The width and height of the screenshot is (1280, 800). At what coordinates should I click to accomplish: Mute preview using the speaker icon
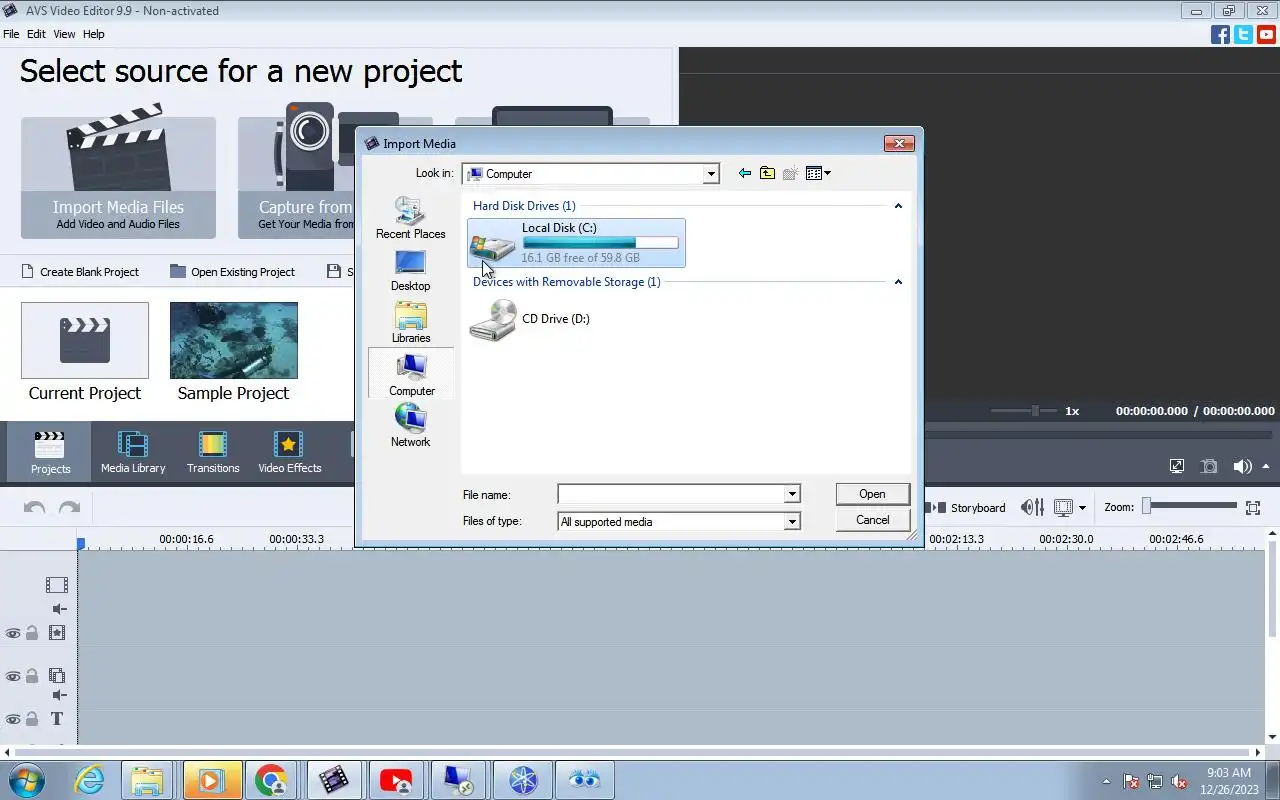click(x=1242, y=466)
